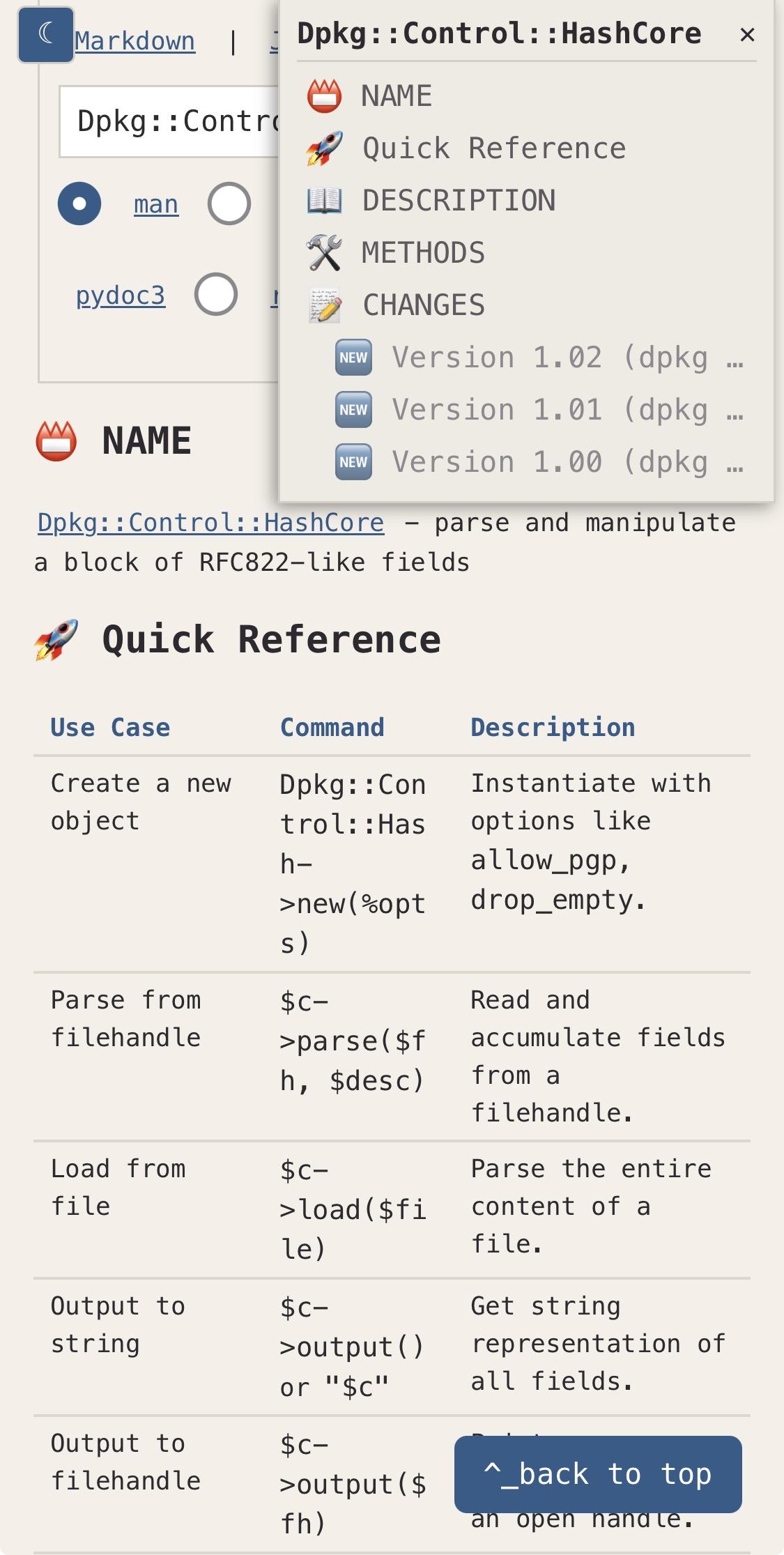Click 'Load from file' cell
The height and width of the screenshot is (1555, 784).
pyautogui.click(x=118, y=1188)
